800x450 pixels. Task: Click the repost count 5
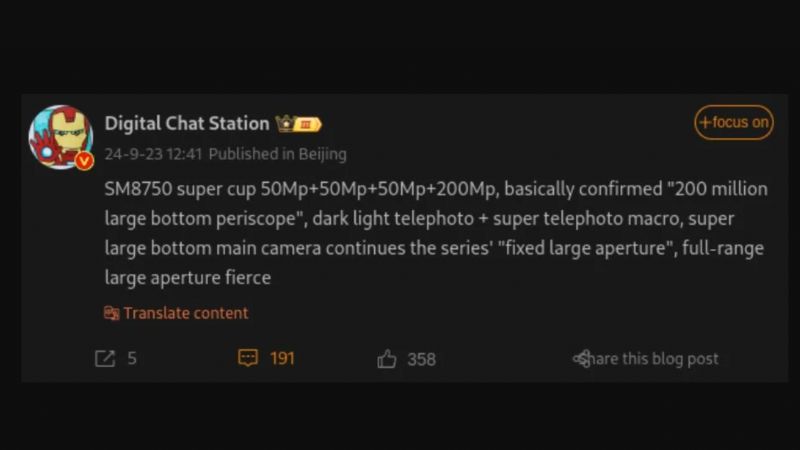pos(132,358)
